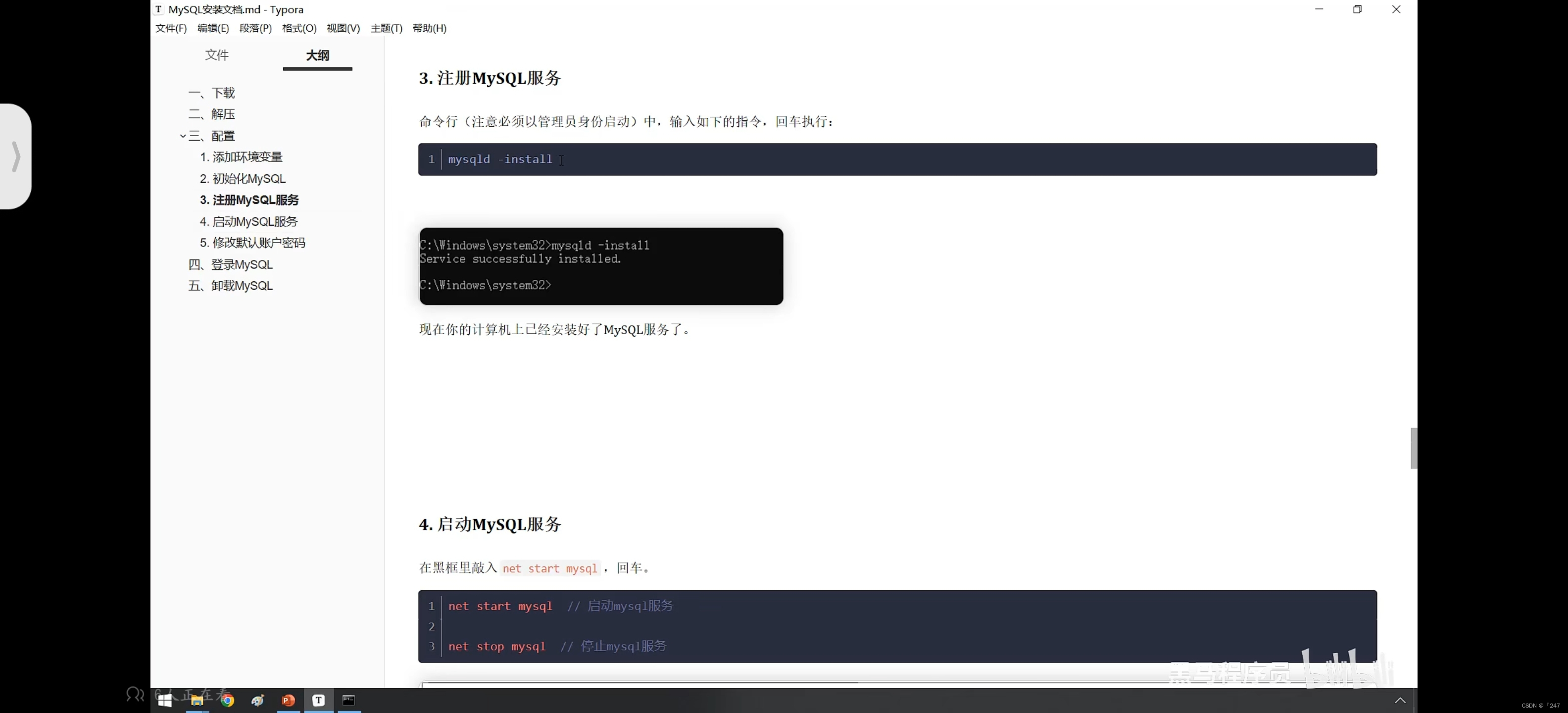Open File Explorer from the taskbar
The width and height of the screenshot is (1568, 713).
pos(196,700)
